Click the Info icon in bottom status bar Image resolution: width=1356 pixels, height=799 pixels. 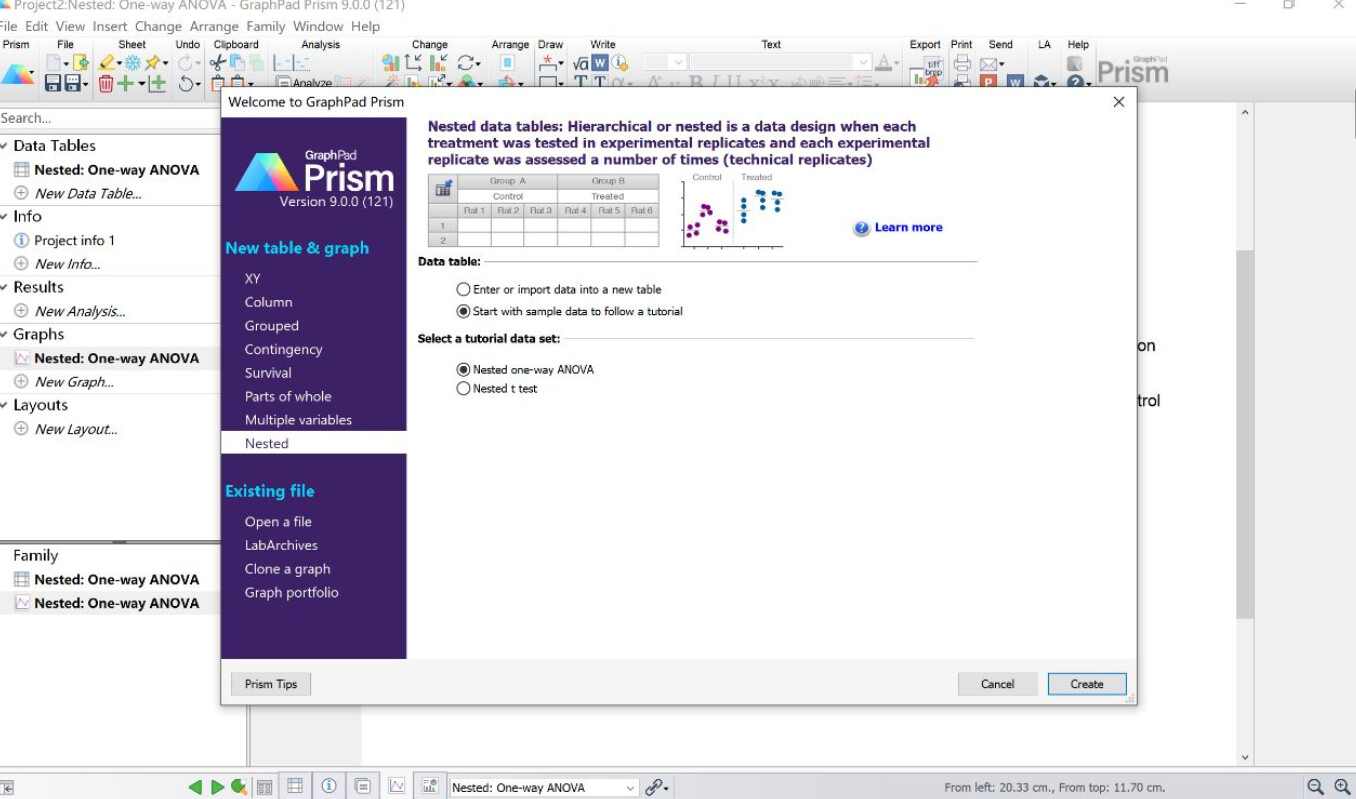click(x=330, y=786)
